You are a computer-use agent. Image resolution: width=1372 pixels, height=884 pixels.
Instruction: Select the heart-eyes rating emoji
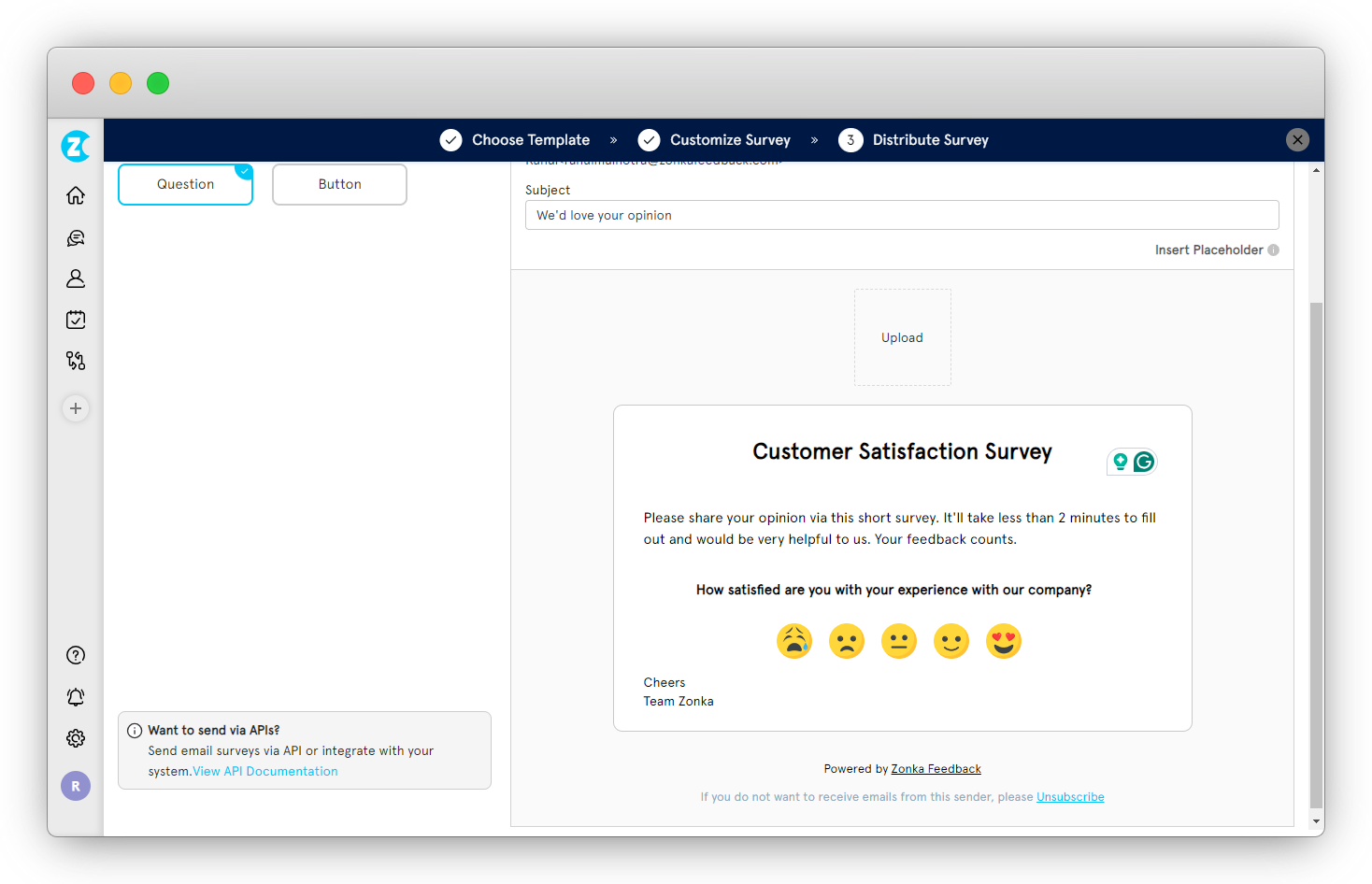click(x=1003, y=641)
